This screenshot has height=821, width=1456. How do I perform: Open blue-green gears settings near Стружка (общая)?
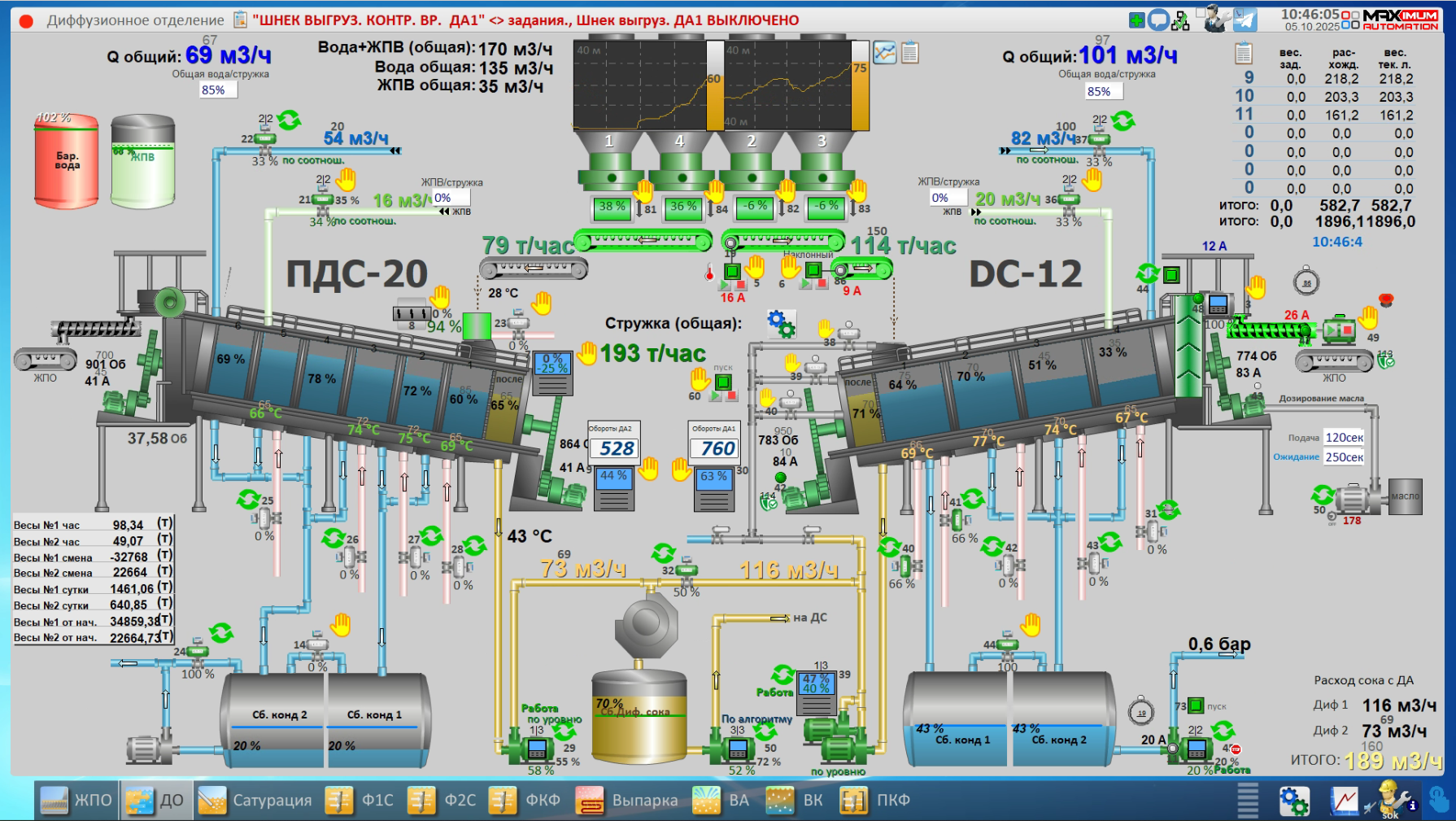(x=781, y=323)
